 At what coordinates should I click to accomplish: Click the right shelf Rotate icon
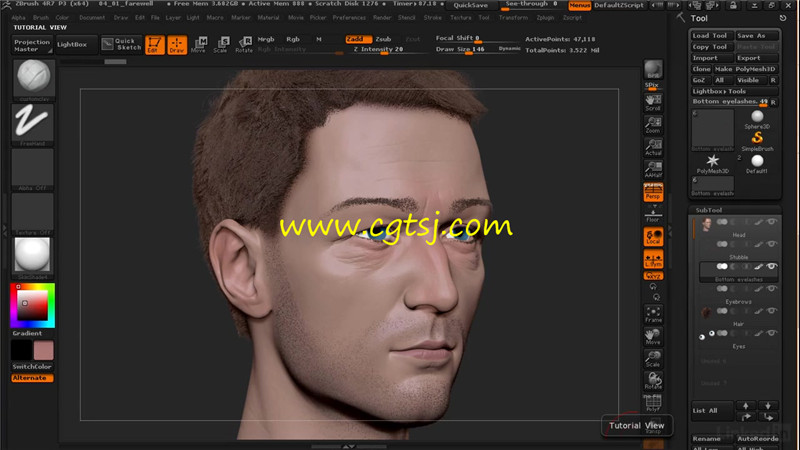(653, 381)
